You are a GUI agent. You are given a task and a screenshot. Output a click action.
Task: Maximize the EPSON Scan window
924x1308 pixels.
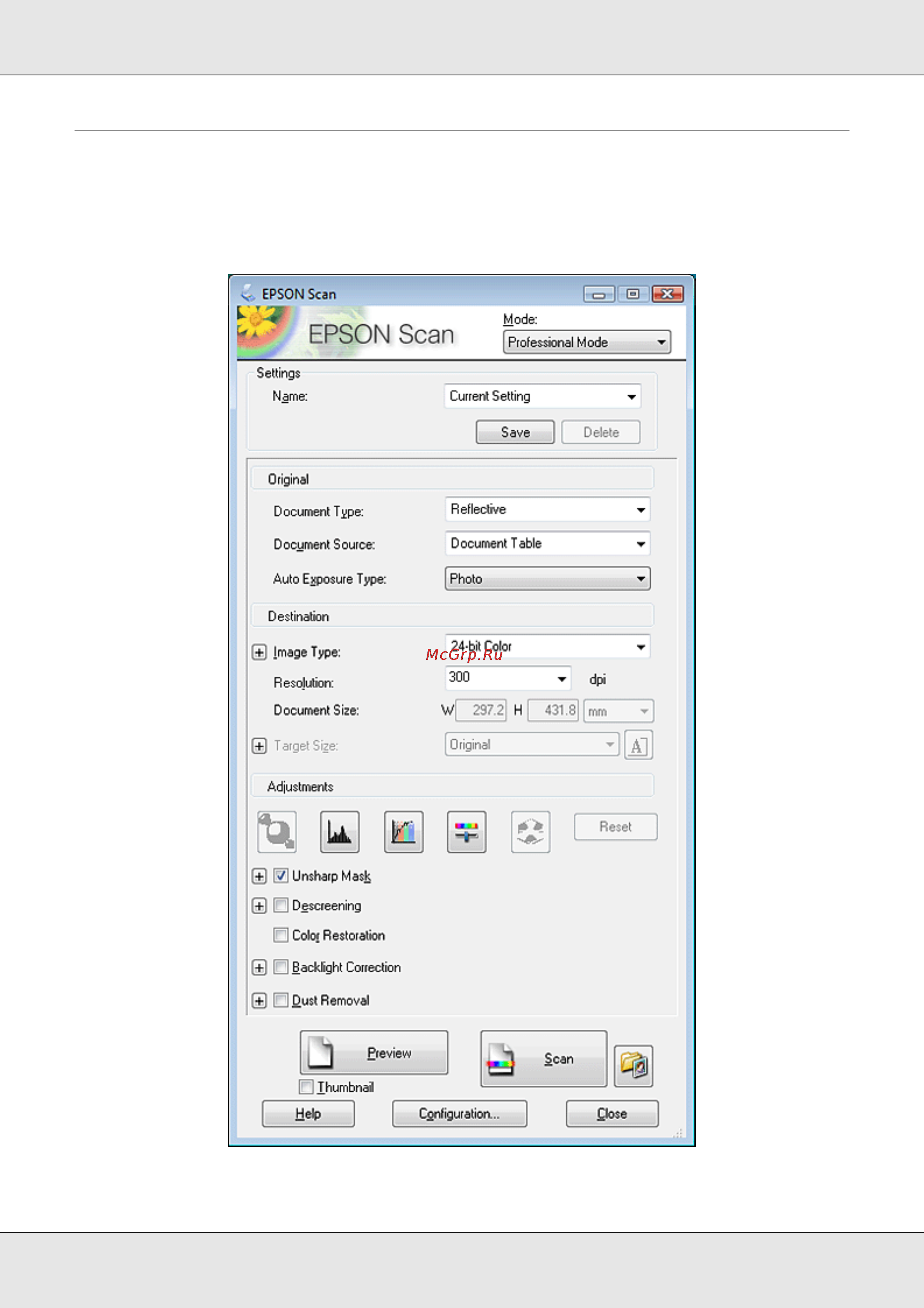pos(633,294)
